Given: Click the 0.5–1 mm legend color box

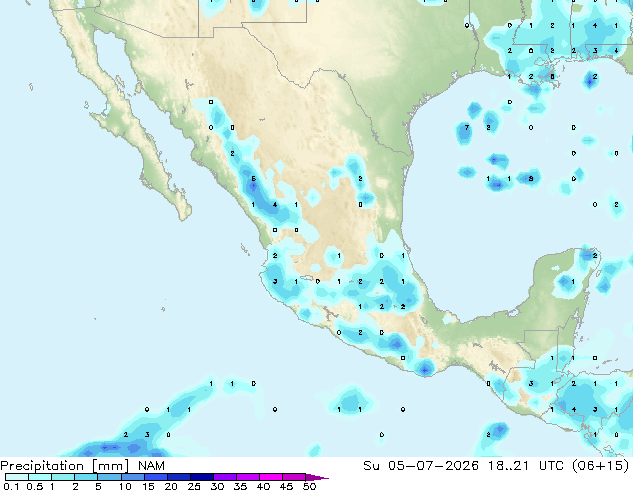Looking at the screenshot, I should point(40,477).
